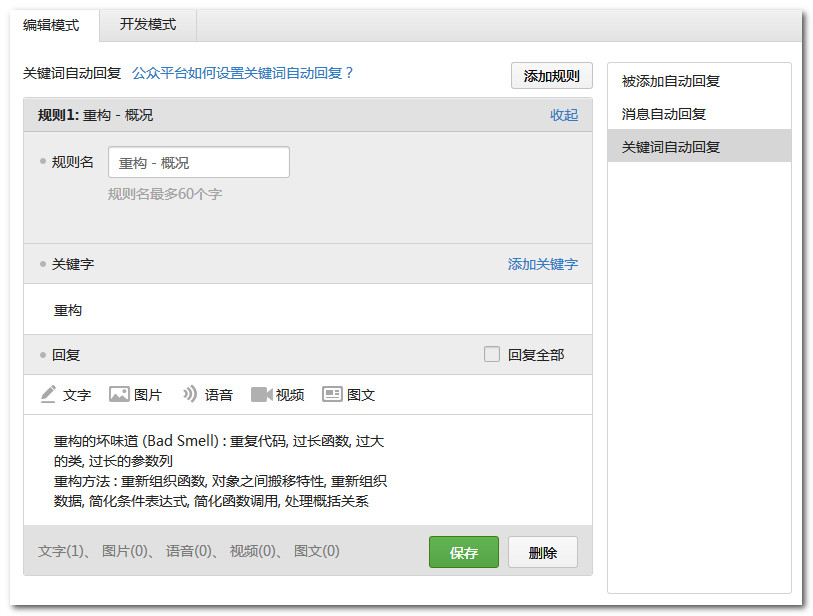Viewport: 813px width, 616px height.
Task: Select the video camera reply icon
Action: [261, 395]
